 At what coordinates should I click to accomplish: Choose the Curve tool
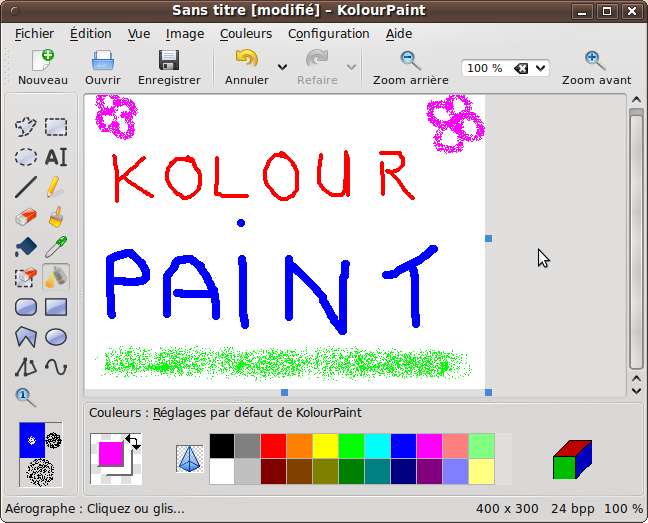pos(56,366)
